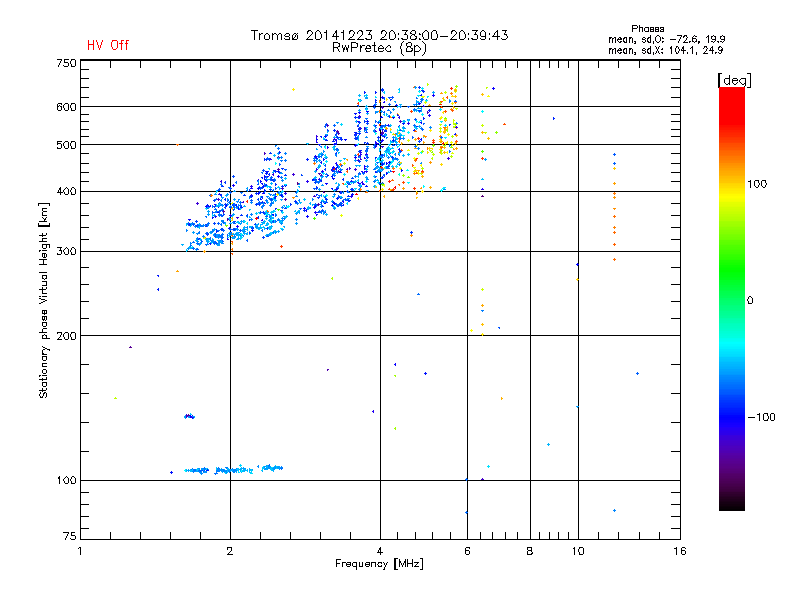Click the long E-layer trace near 100 km
The image size is (800, 600).
[234, 469]
